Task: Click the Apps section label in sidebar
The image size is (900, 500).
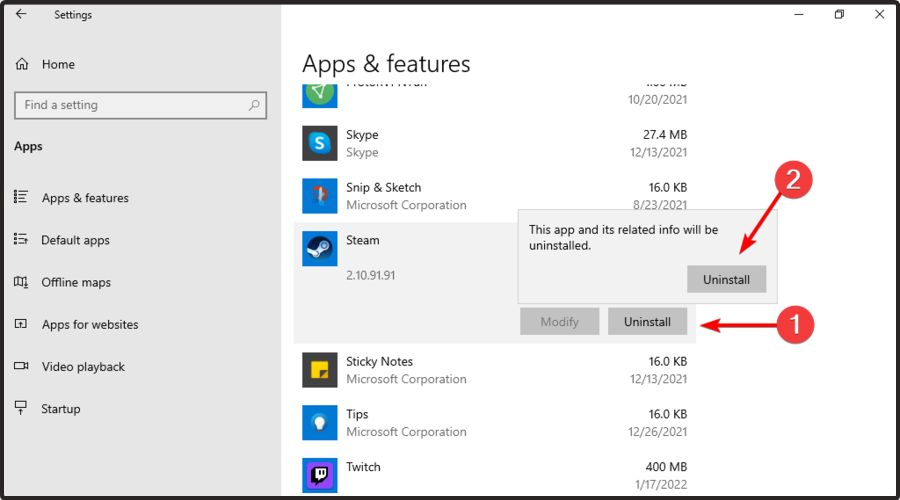Action: click(28, 146)
